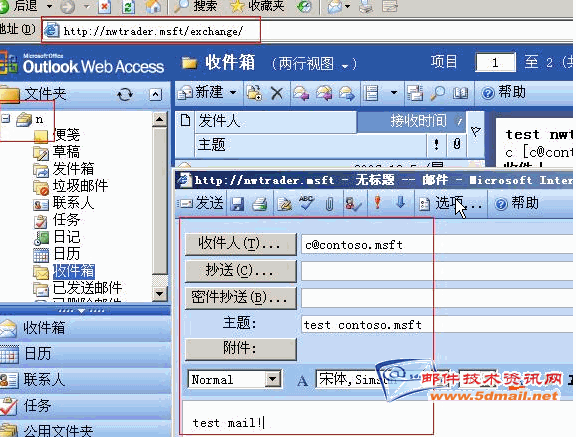Set high importance with red exclamation icon
This screenshot has width=576, height=437.
tap(377, 203)
